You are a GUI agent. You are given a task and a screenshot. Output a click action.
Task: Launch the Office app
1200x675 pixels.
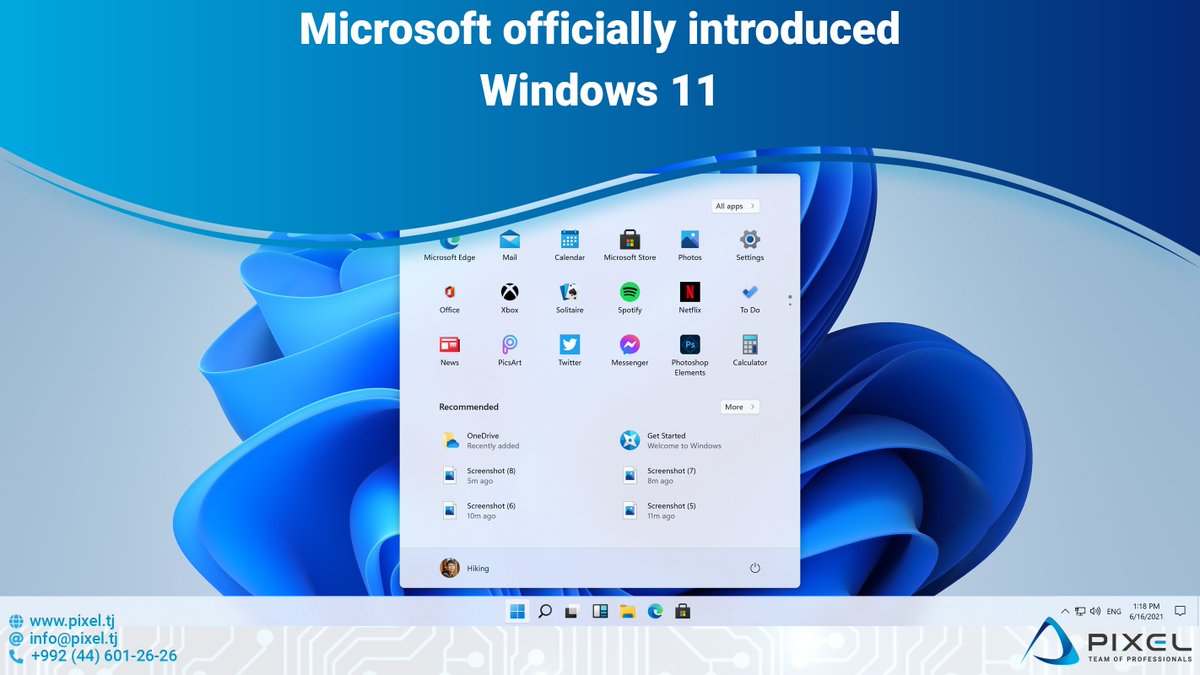pos(450,299)
